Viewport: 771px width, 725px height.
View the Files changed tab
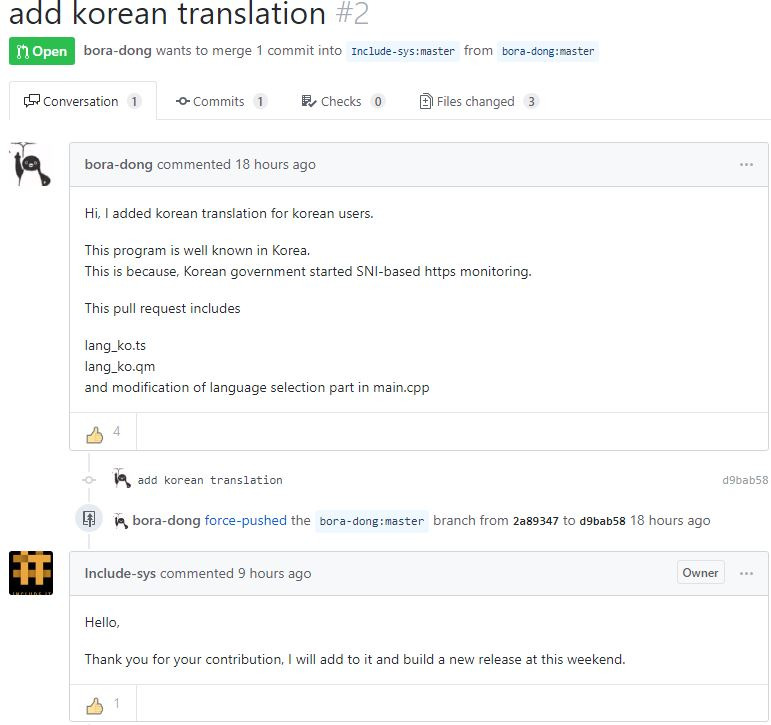478,101
